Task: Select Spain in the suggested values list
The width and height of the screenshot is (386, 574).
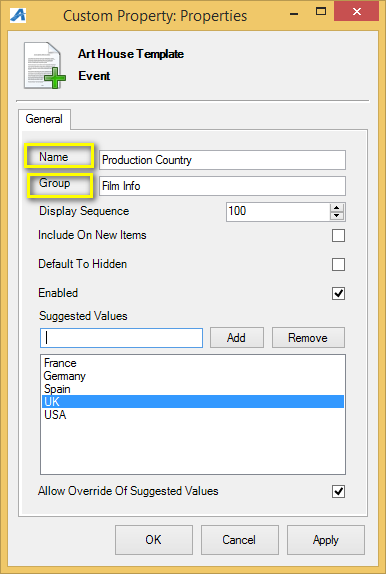Action: [x=193, y=389]
